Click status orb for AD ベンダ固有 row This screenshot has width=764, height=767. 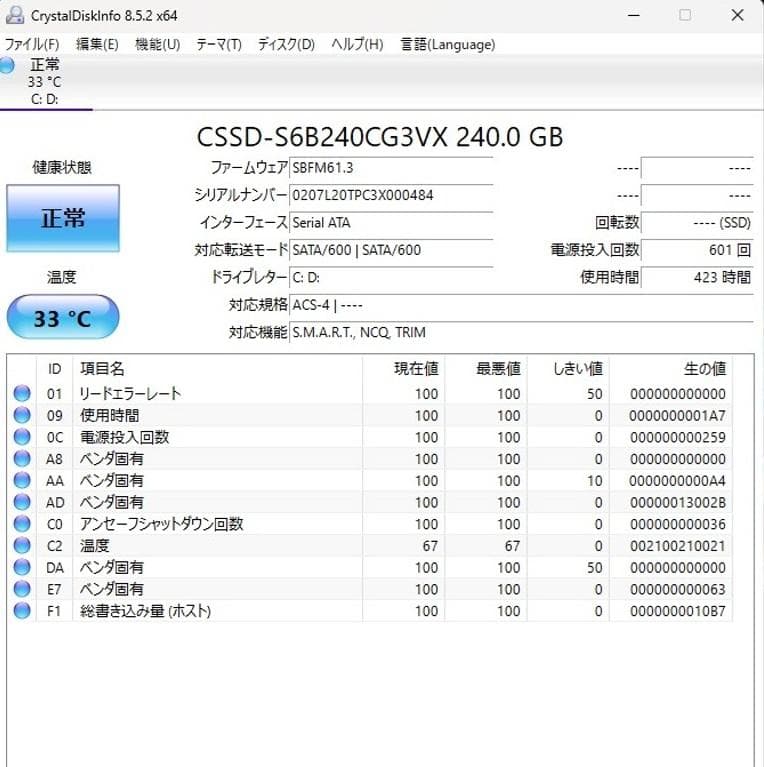pyautogui.click(x=22, y=502)
